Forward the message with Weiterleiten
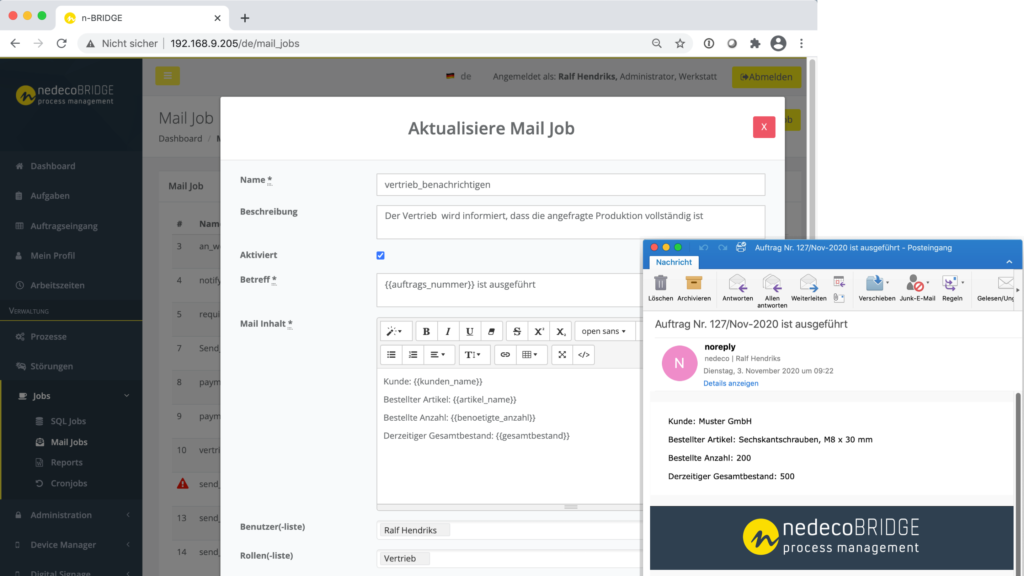Viewport: 1024px width, 576px height. point(808,285)
